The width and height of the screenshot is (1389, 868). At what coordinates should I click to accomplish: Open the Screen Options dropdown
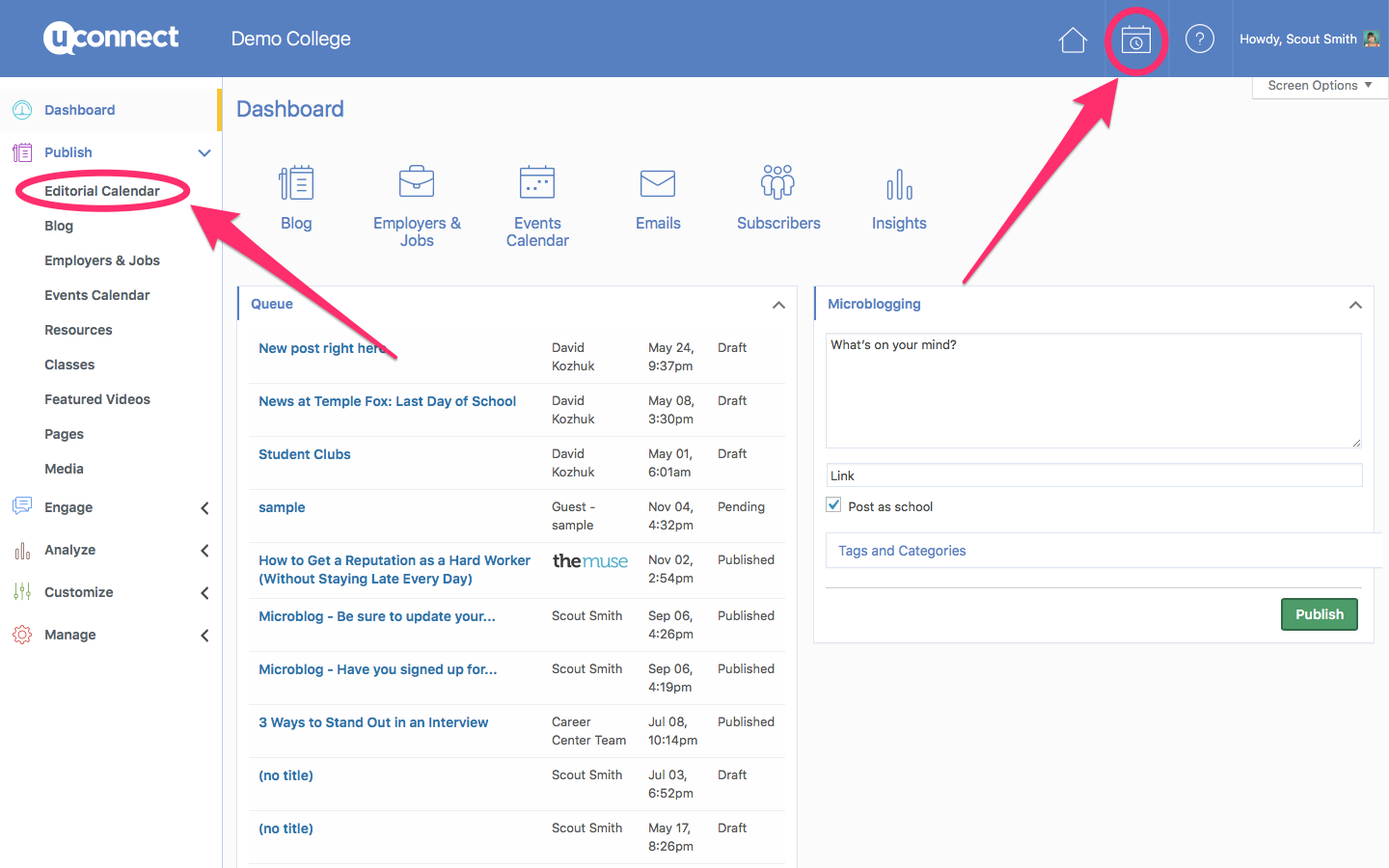pos(1319,86)
